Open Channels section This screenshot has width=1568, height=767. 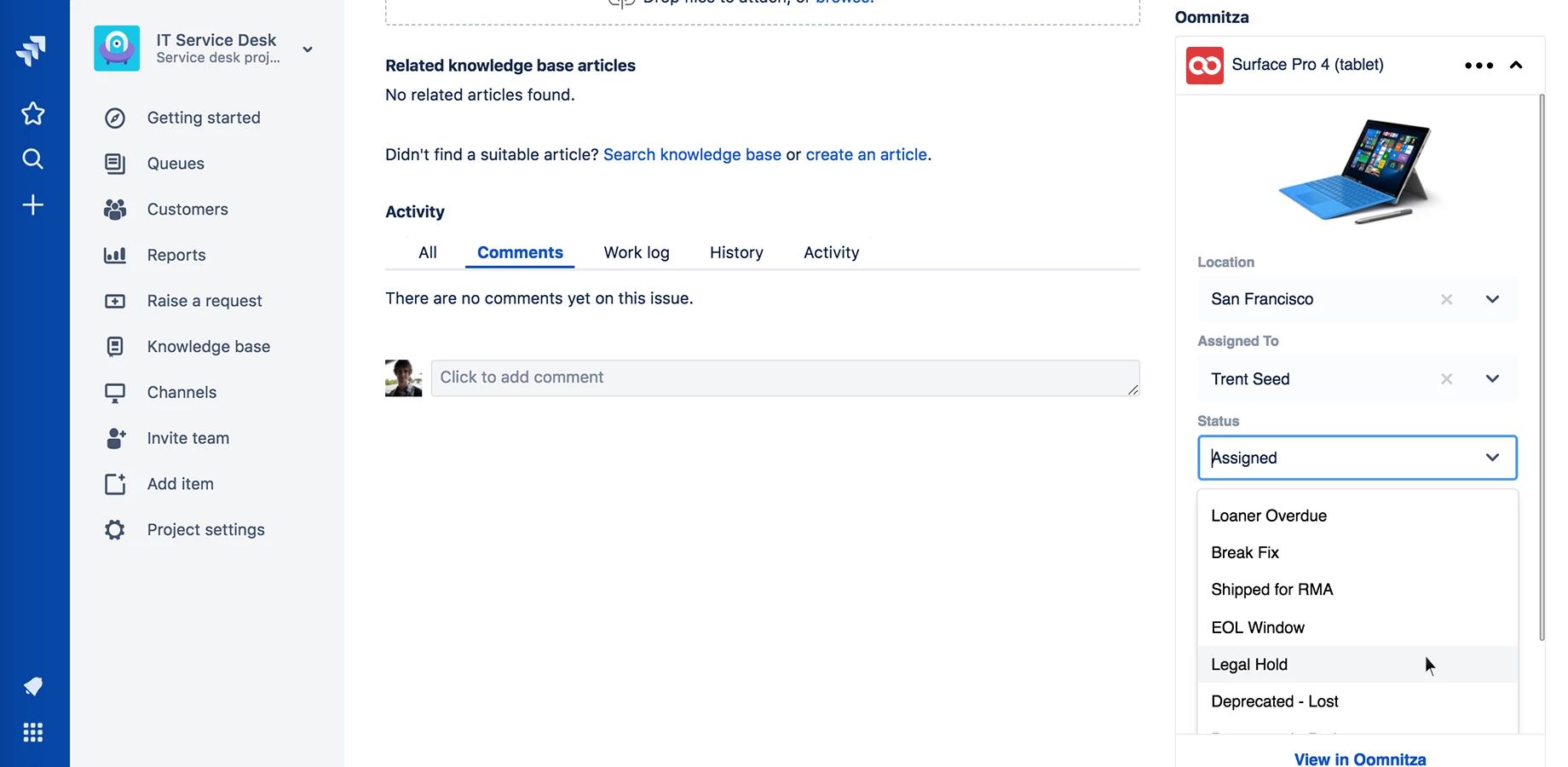coord(182,393)
